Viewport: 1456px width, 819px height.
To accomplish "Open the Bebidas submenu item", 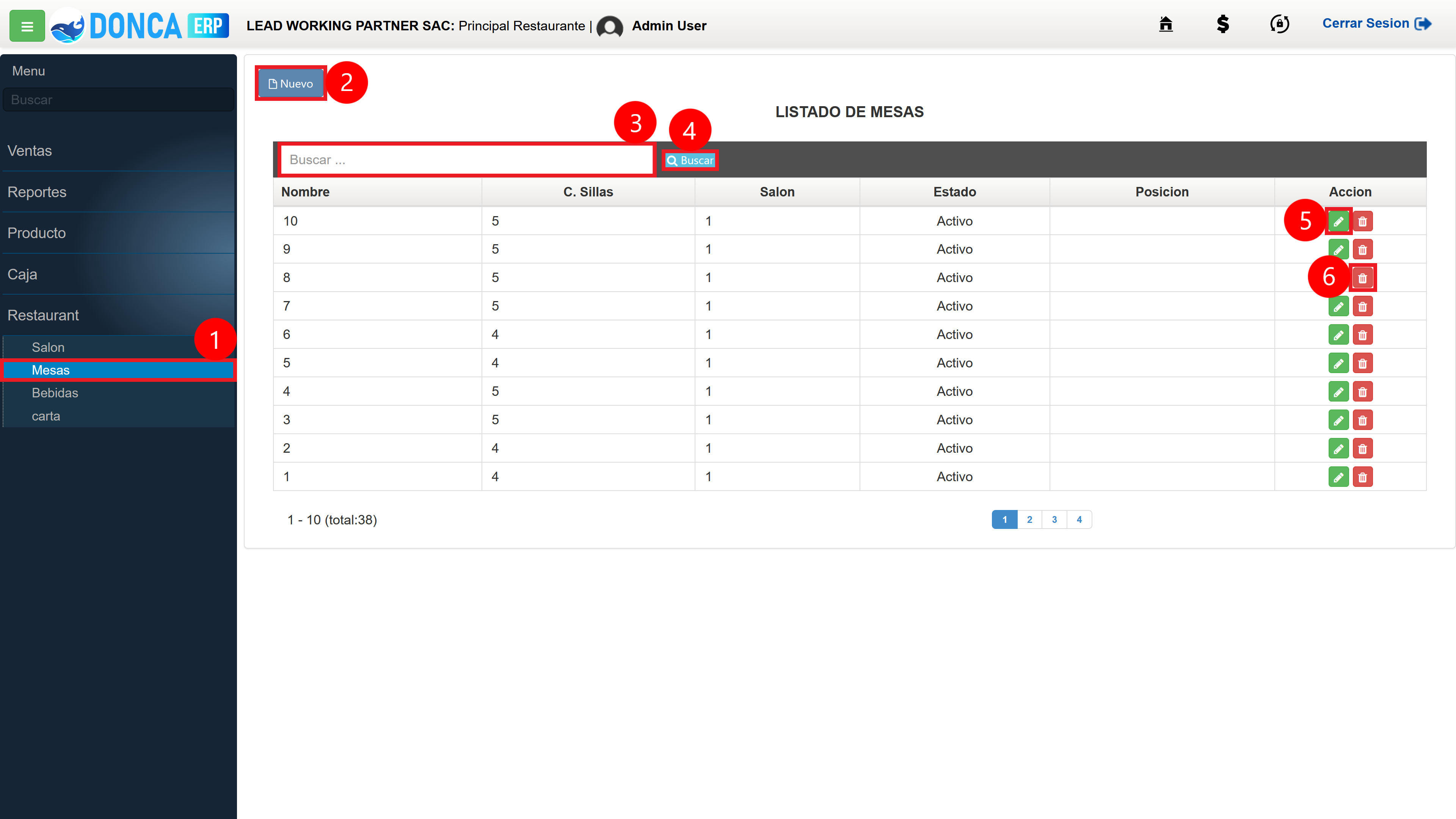I will [x=118, y=393].
